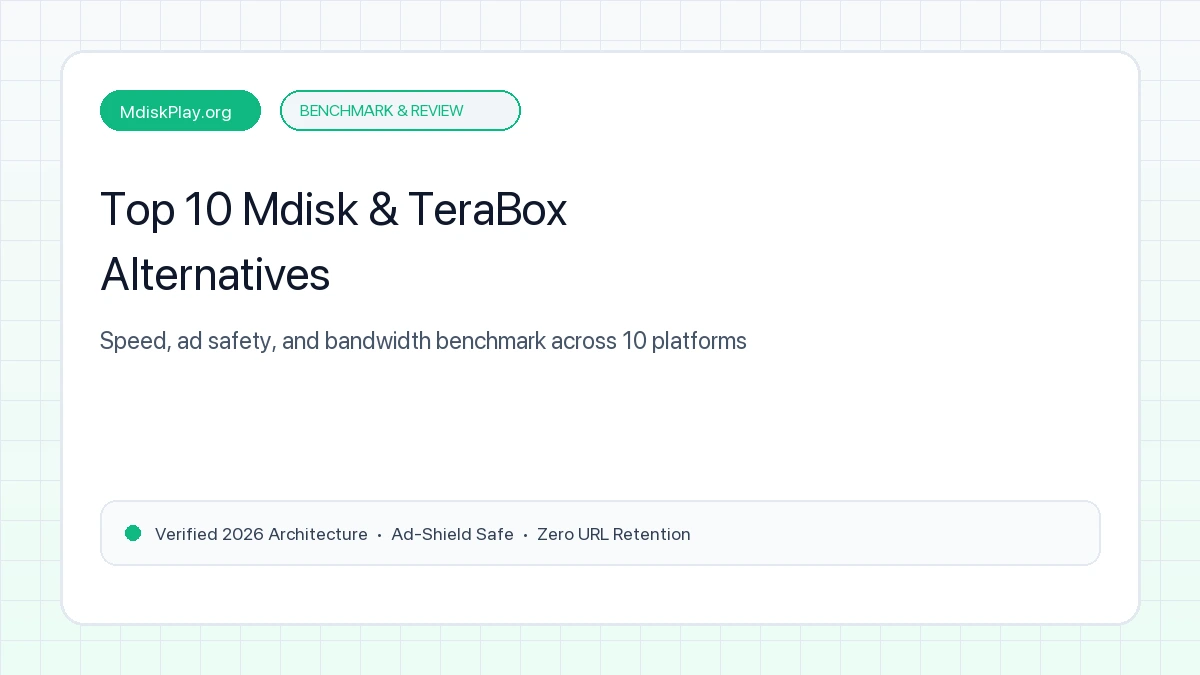Click the BENCHMARK & REVIEW tag
Viewport: 1200px width, 675px height.
tap(400, 110)
